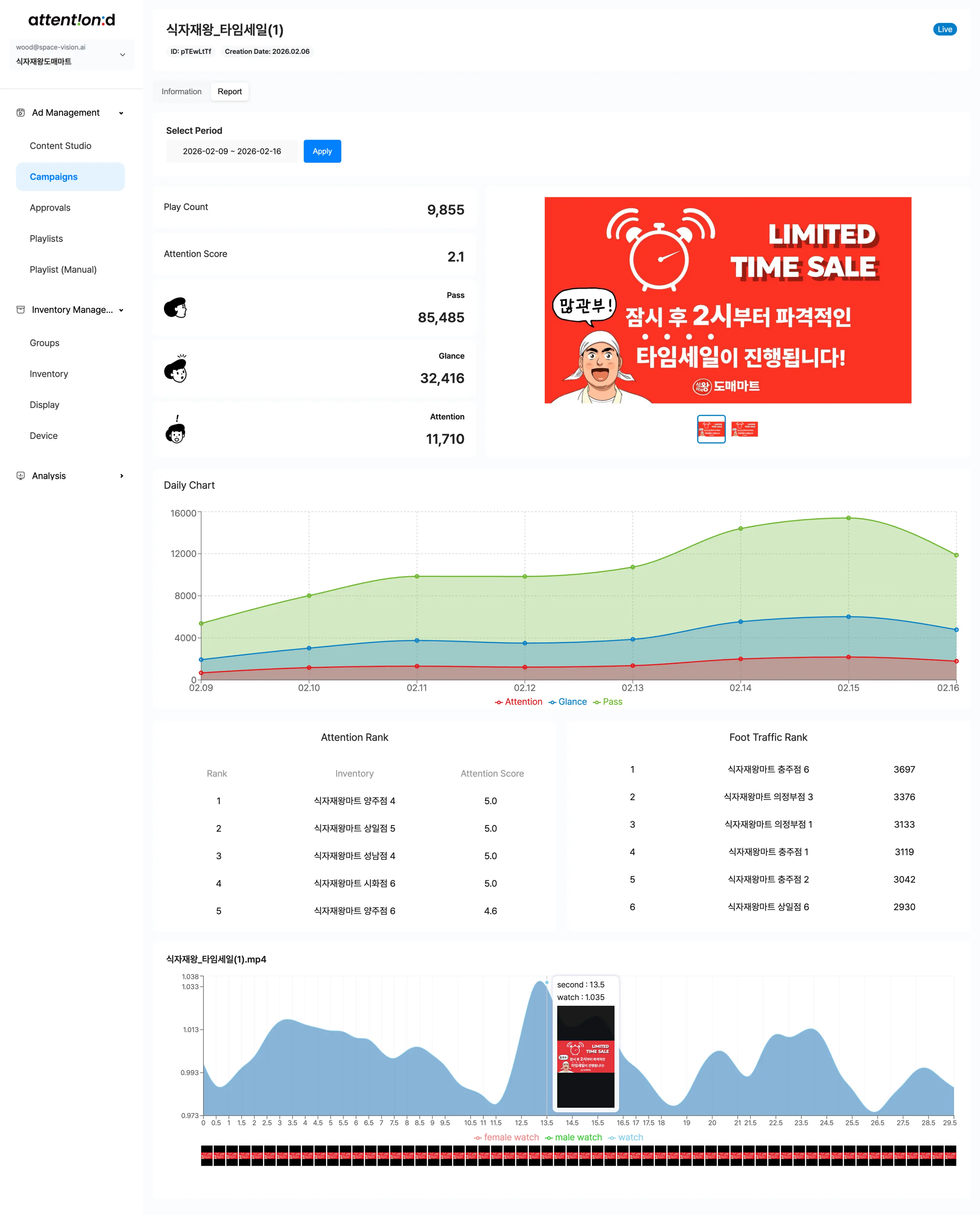980x1215 pixels.
Task: Go to Playlists page link
Action: pyautogui.click(x=46, y=239)
